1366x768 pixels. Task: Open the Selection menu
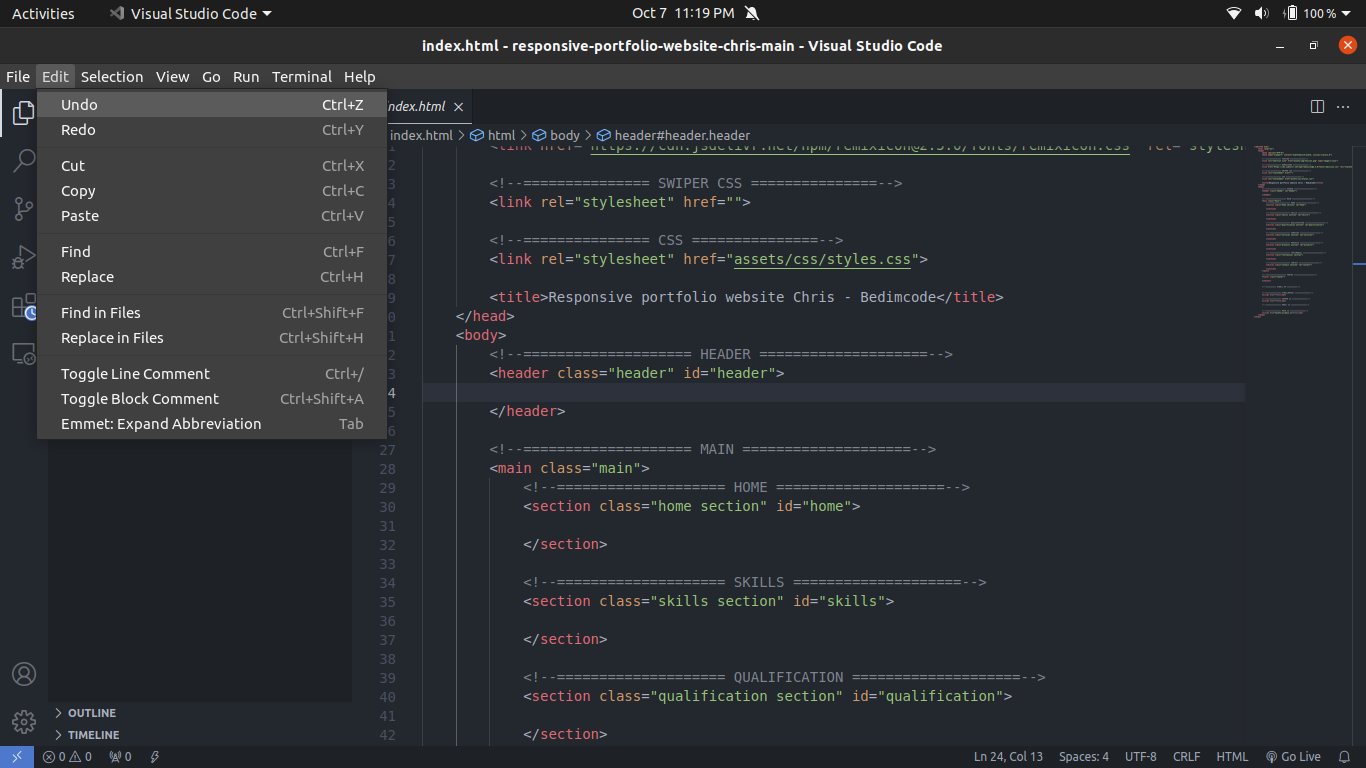click(x=112, y=76)
